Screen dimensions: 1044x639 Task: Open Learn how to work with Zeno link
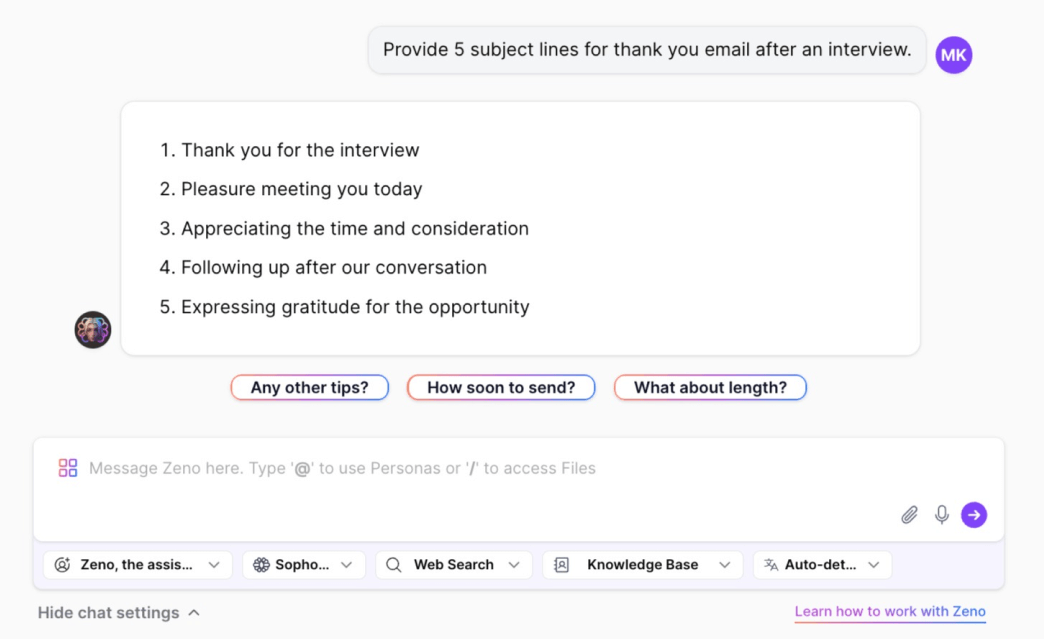(890, 611)
